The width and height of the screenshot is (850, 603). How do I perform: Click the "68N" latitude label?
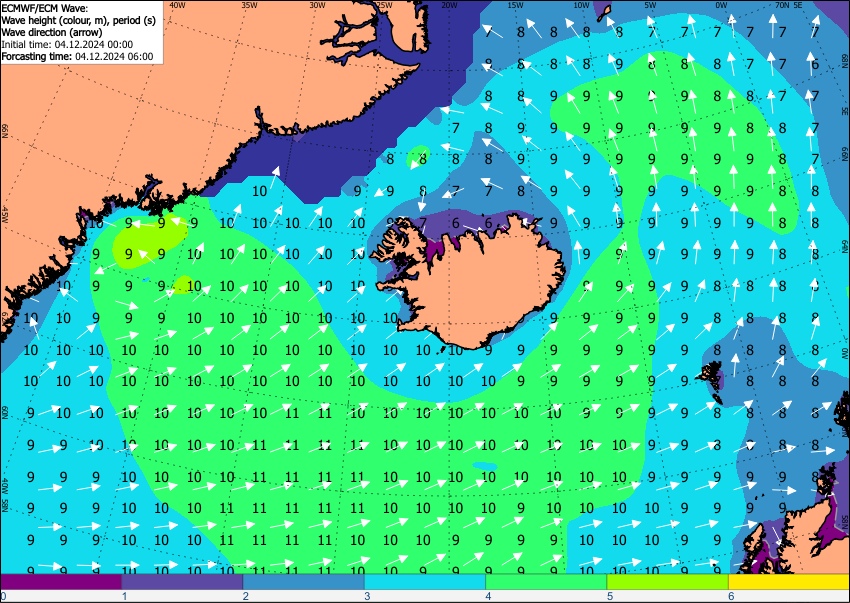click(845, 60)
